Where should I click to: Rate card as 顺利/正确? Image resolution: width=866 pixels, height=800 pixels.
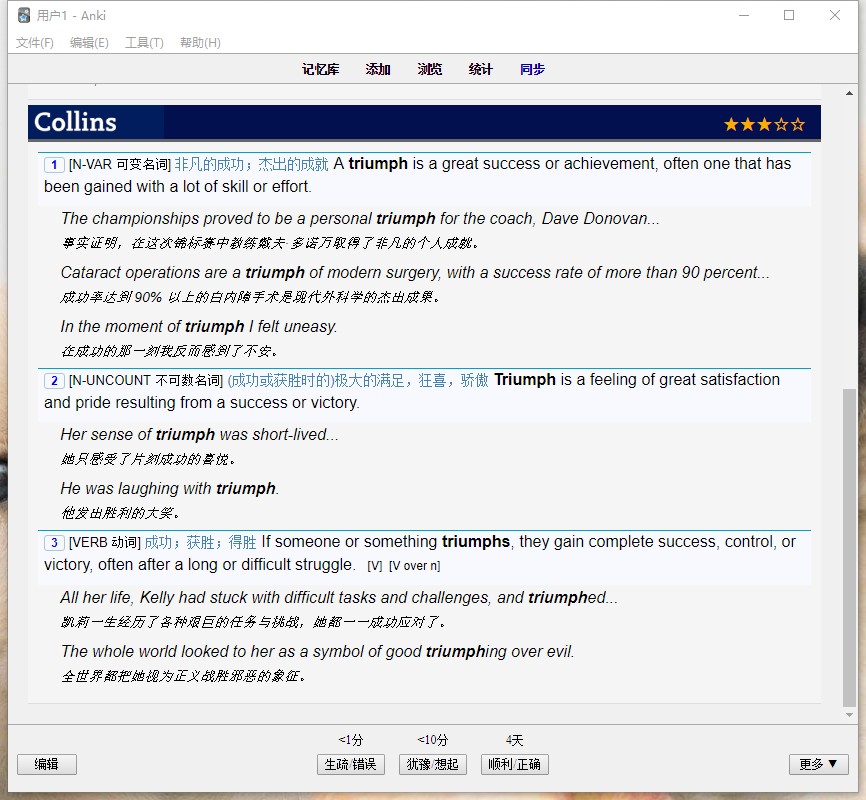click(x=514, y=764)
